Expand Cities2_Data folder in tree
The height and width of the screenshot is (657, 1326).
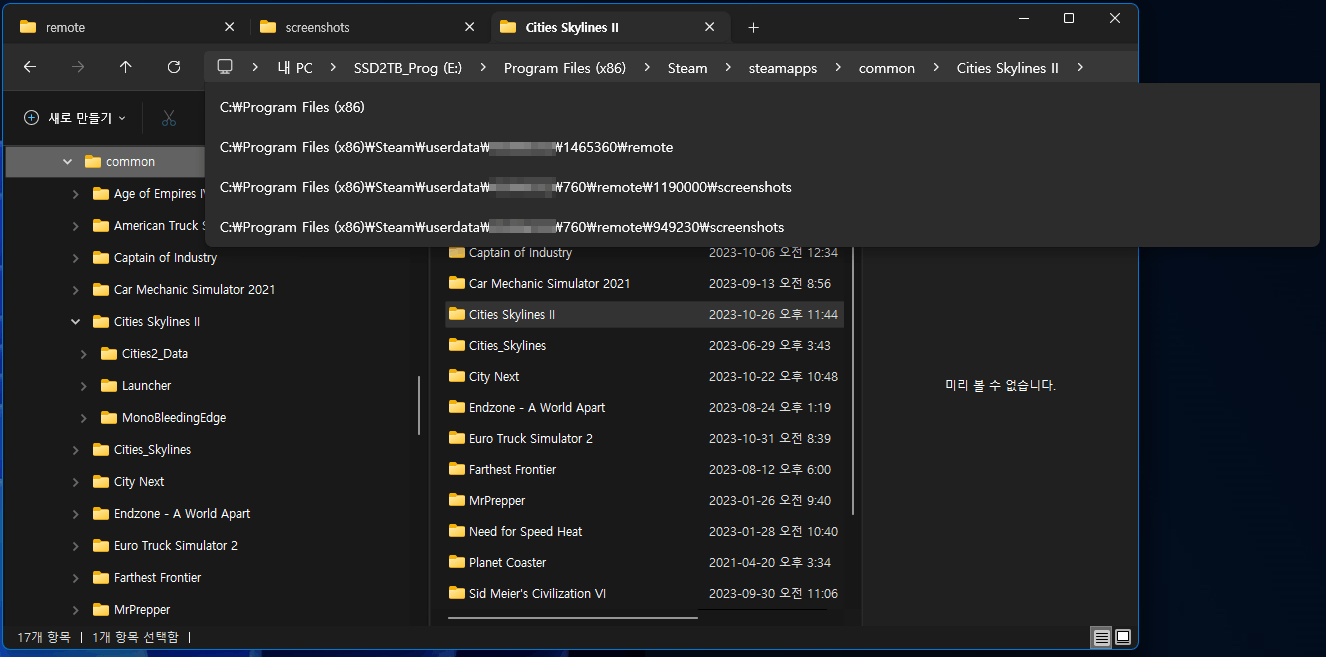point(84,353)
